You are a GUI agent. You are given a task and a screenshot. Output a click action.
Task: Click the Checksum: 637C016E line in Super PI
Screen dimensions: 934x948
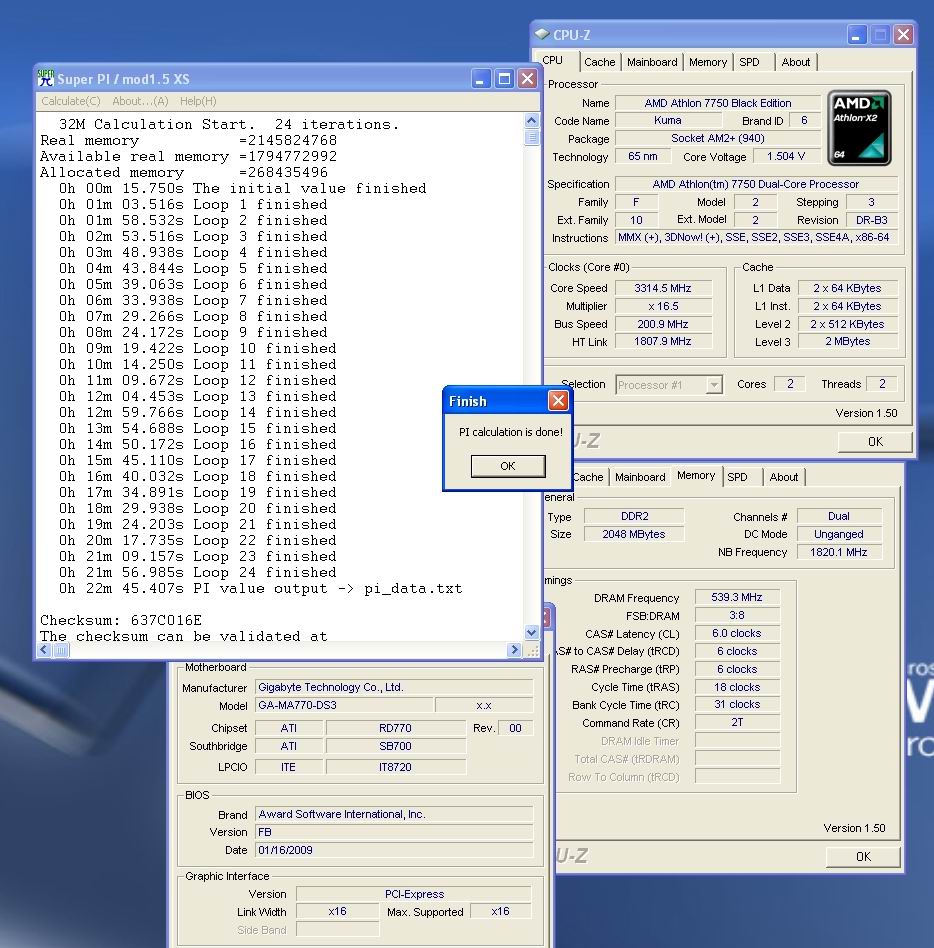point(121,620)
